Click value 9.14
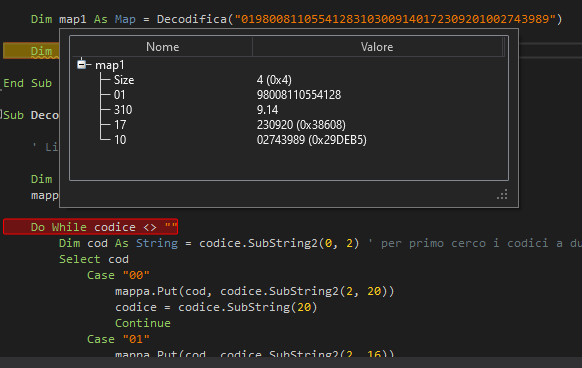This screenshot has width=582, height=368. [x=267, y=110]
